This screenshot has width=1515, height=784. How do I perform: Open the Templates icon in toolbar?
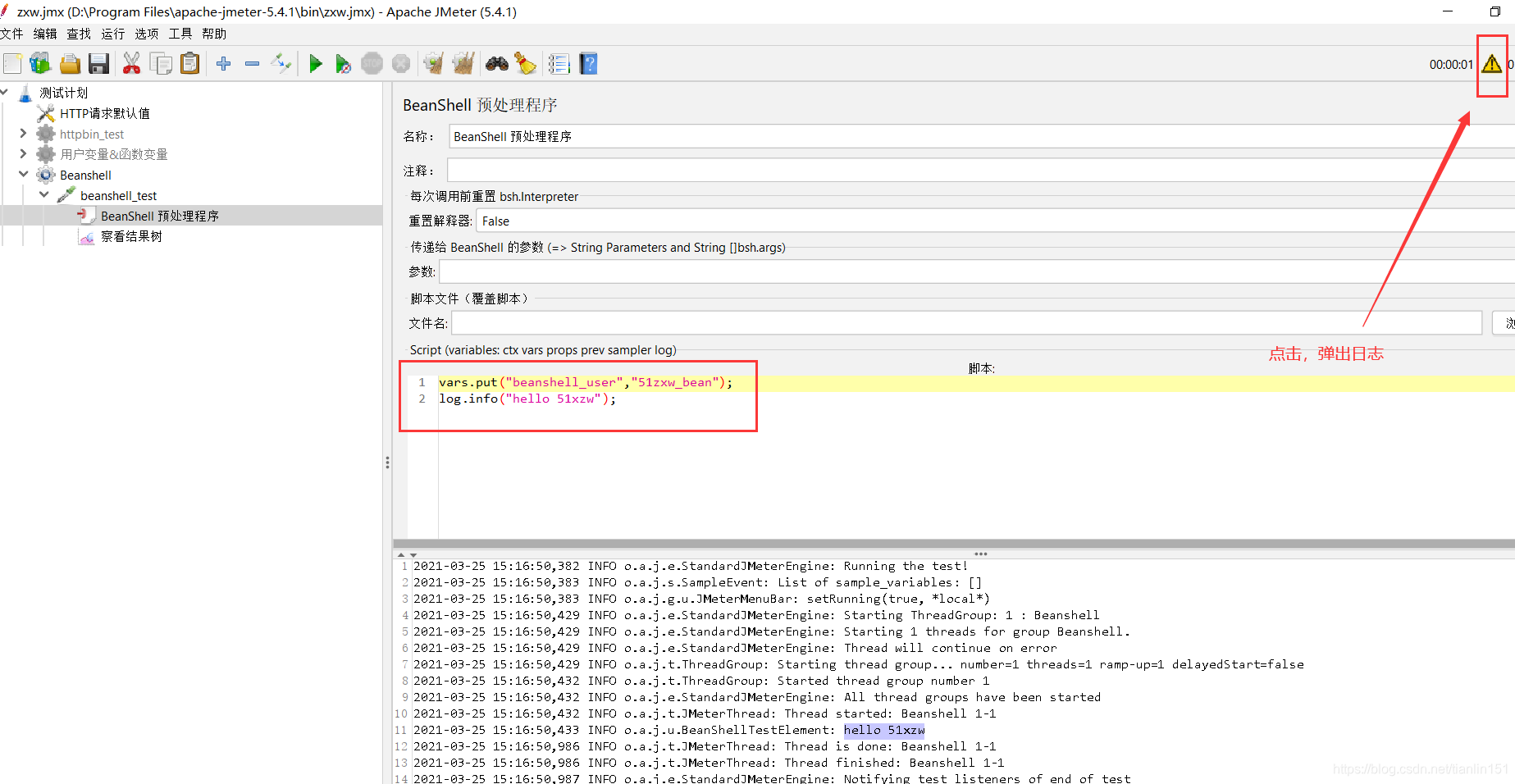point(40,63)
